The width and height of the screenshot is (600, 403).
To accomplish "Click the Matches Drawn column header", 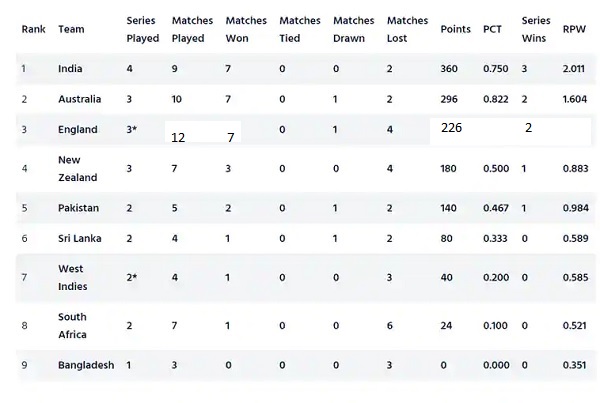I will [x=354, y=29].
